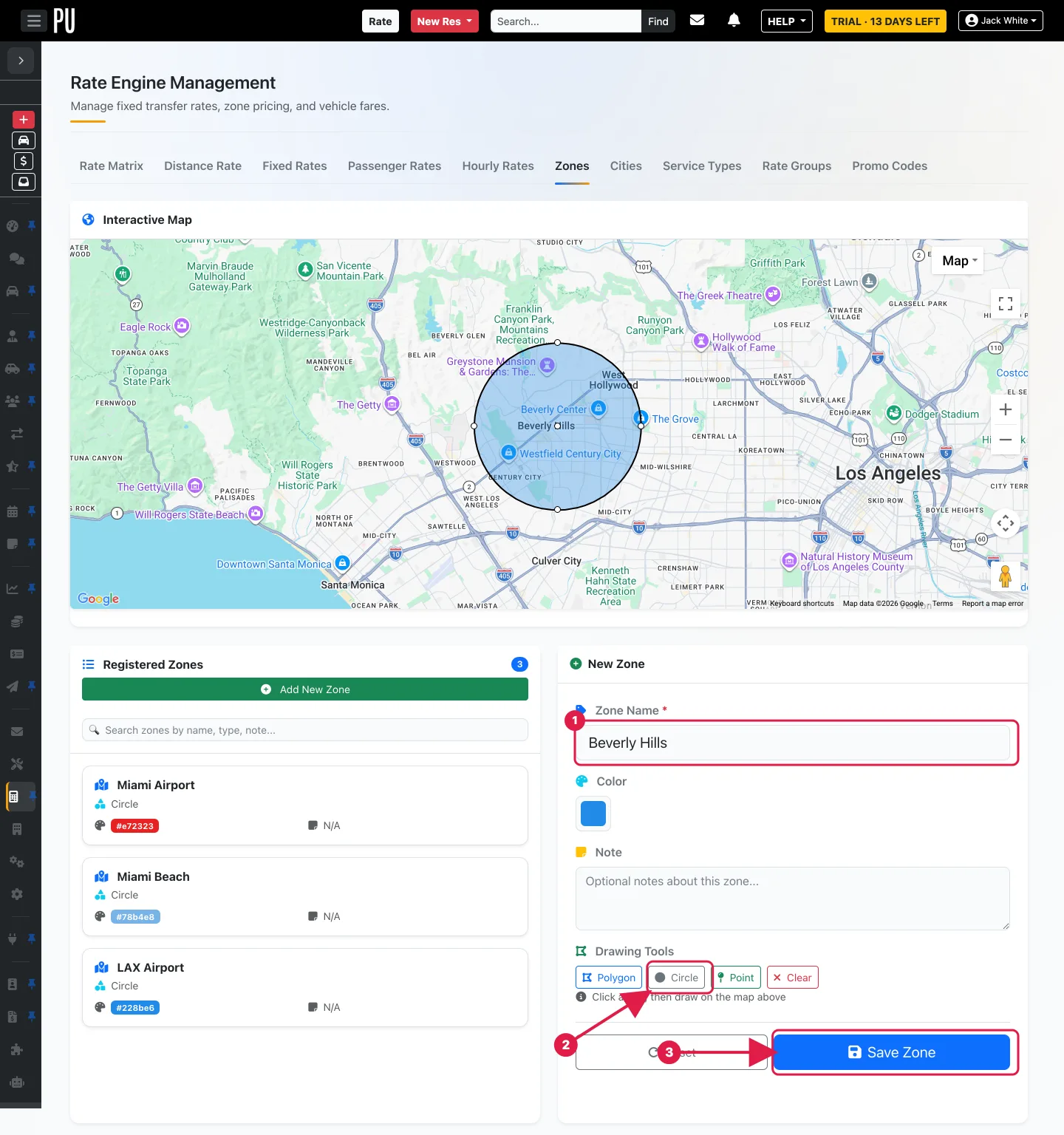Open the blue zone Color swatch picker
Image resolution: width=1064 pixels, height=1135 pixels.
pos(593,814)
